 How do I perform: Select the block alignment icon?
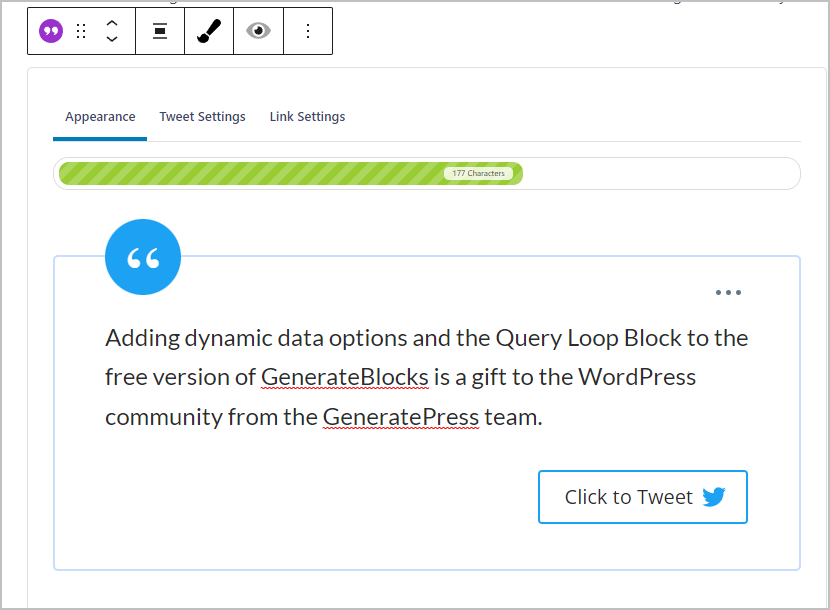coord(160,30)
